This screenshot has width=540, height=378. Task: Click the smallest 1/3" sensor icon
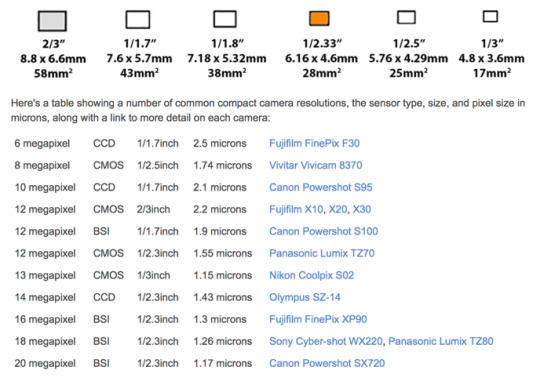tap(490, 16)
